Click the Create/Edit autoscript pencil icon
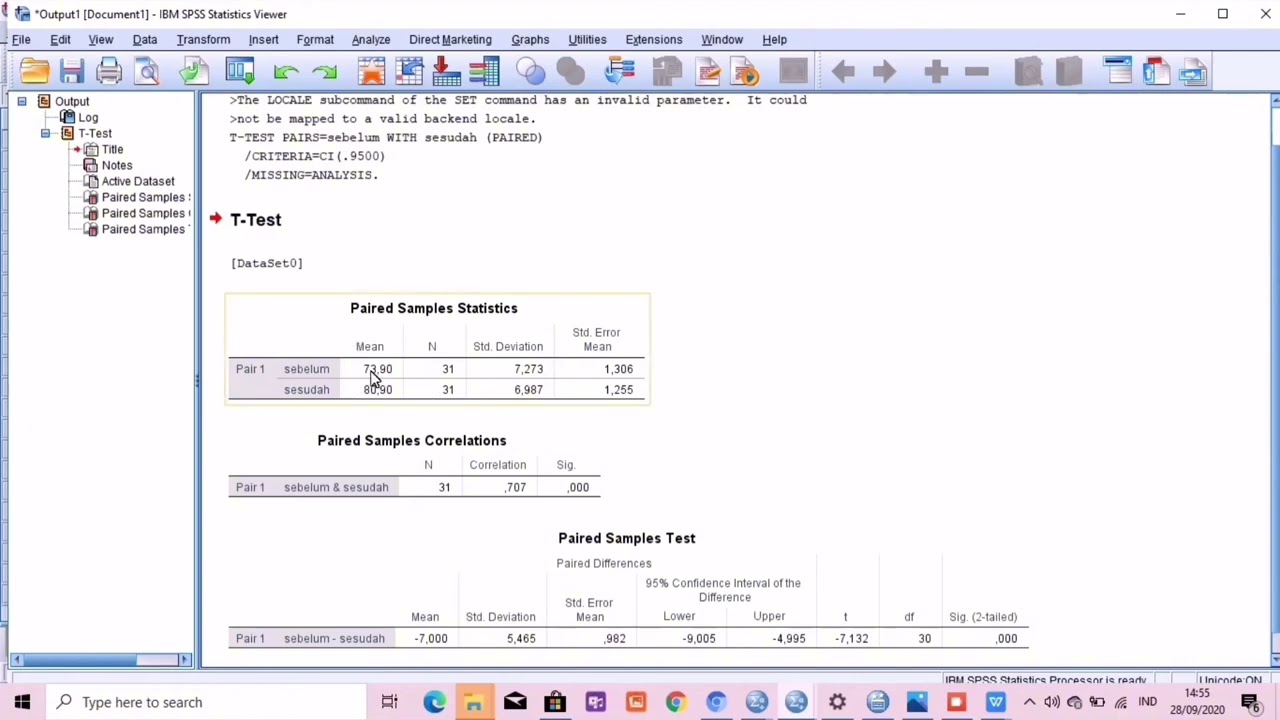1280x720 pixels. click(708, 71)
